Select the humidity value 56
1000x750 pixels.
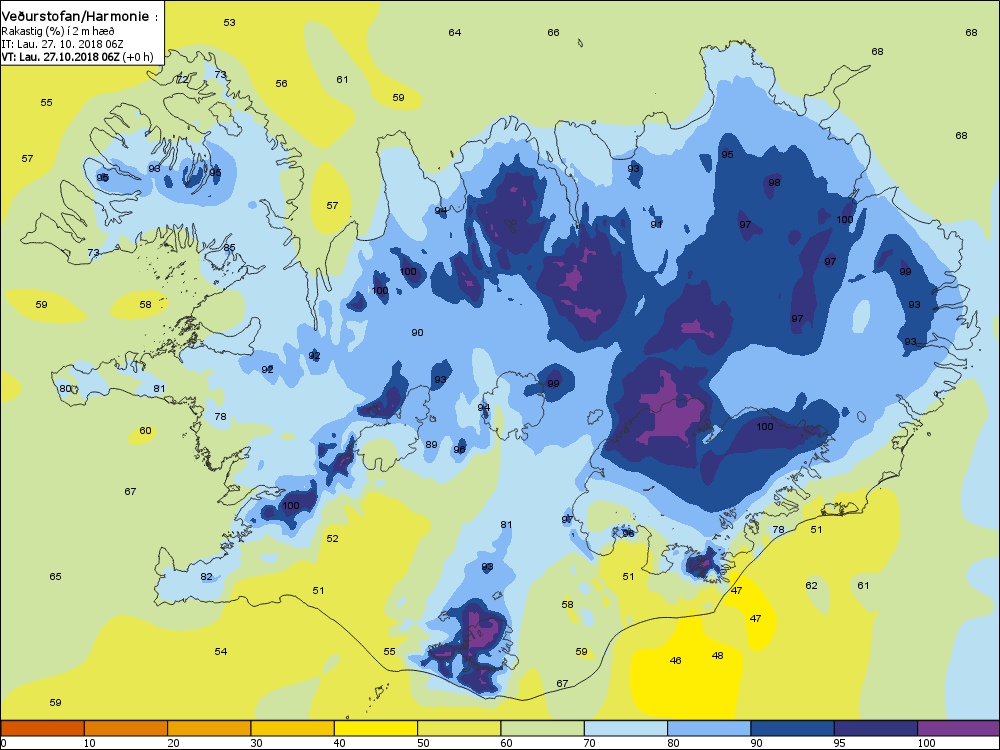pos(282,84)
